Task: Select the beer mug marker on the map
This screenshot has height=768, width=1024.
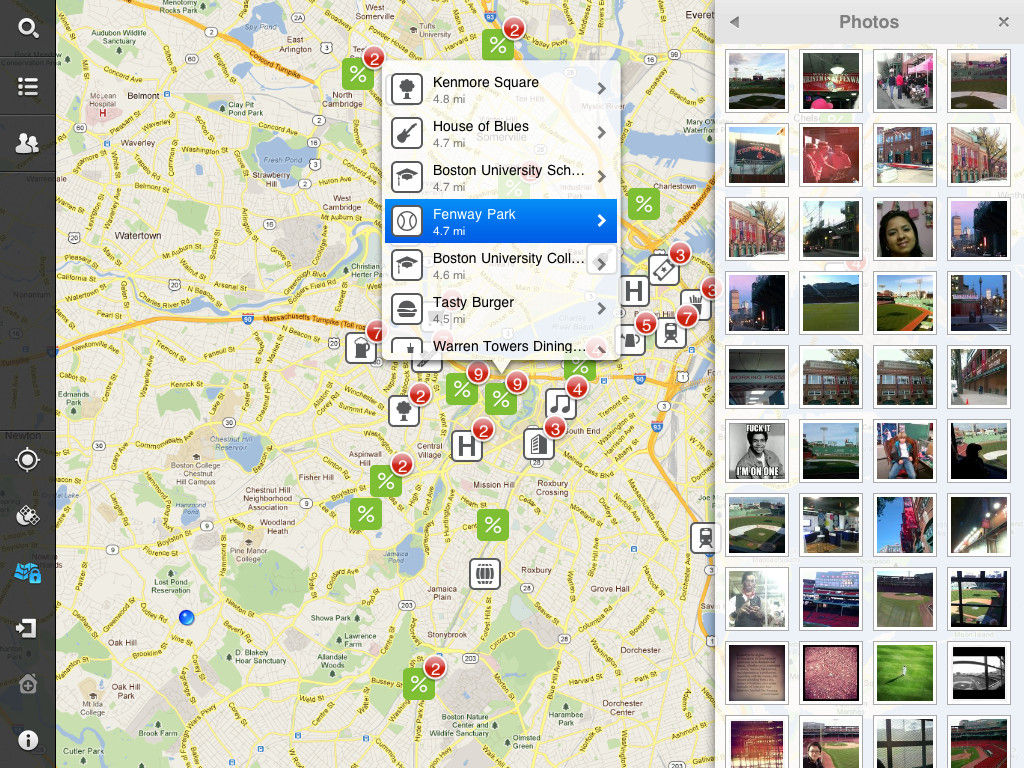Action: point(361,347)
